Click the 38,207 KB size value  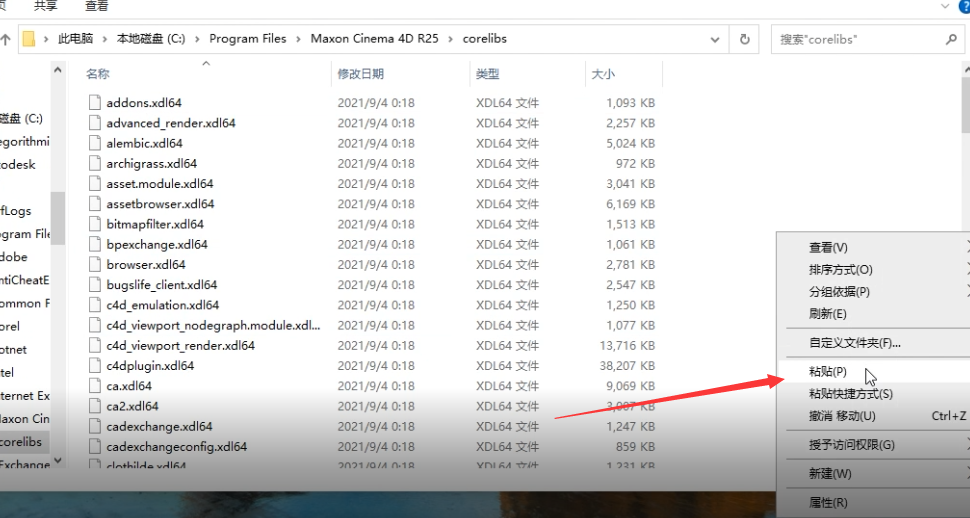coord(627,366)
